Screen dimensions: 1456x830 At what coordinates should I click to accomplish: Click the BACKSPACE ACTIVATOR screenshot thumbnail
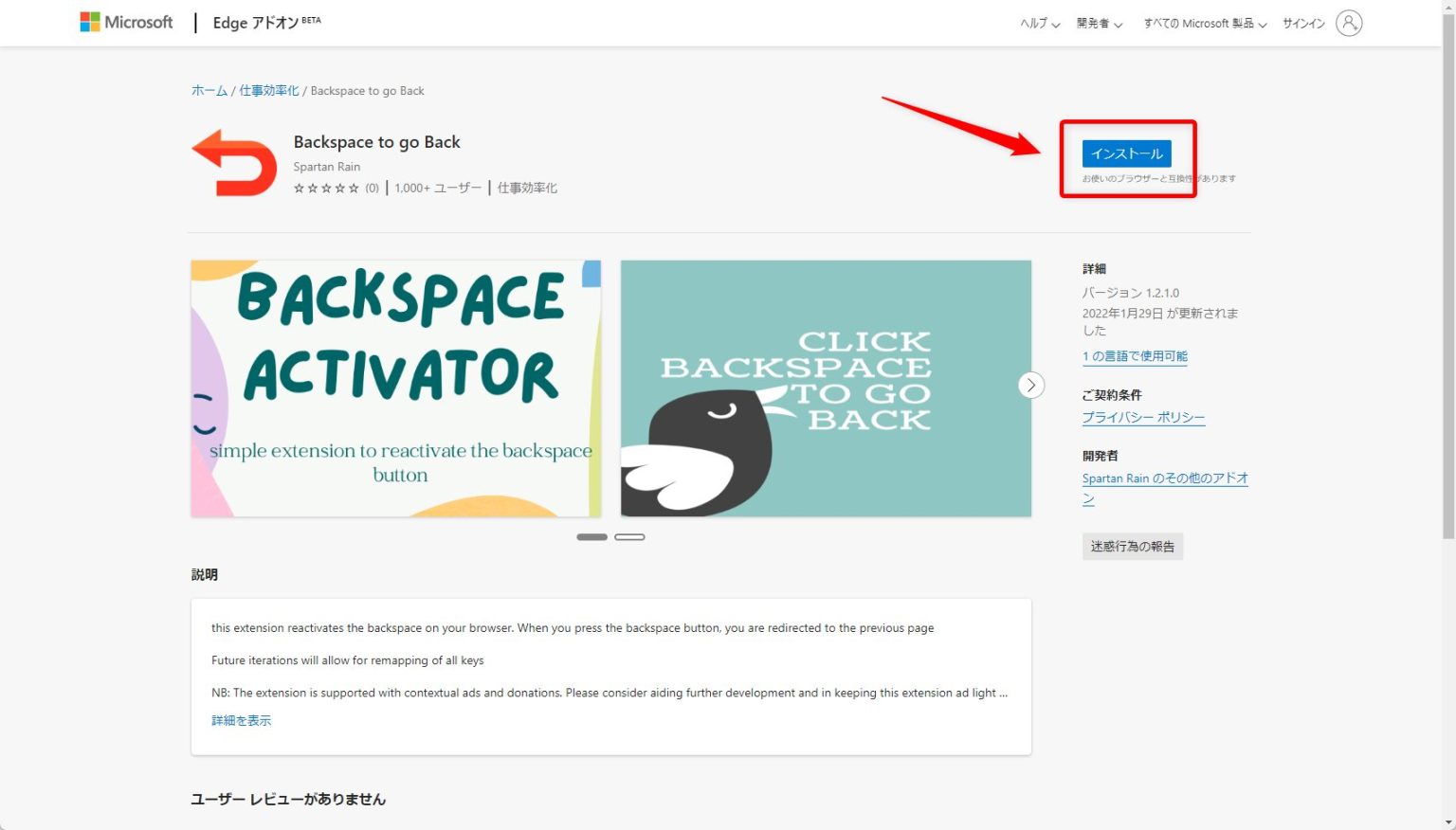click(x=395, y=388)
